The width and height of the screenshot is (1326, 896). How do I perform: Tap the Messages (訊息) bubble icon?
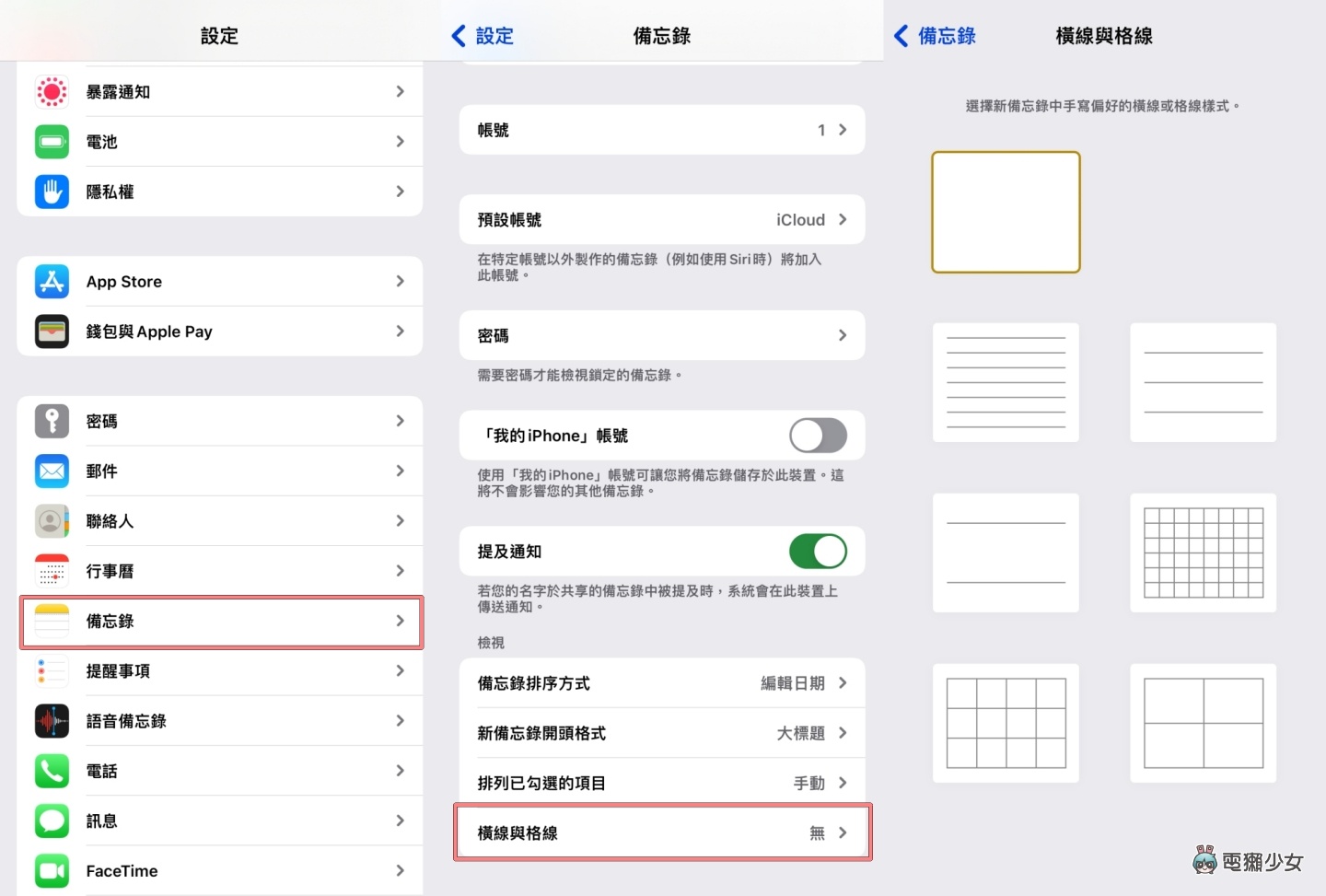click(52, 820)
